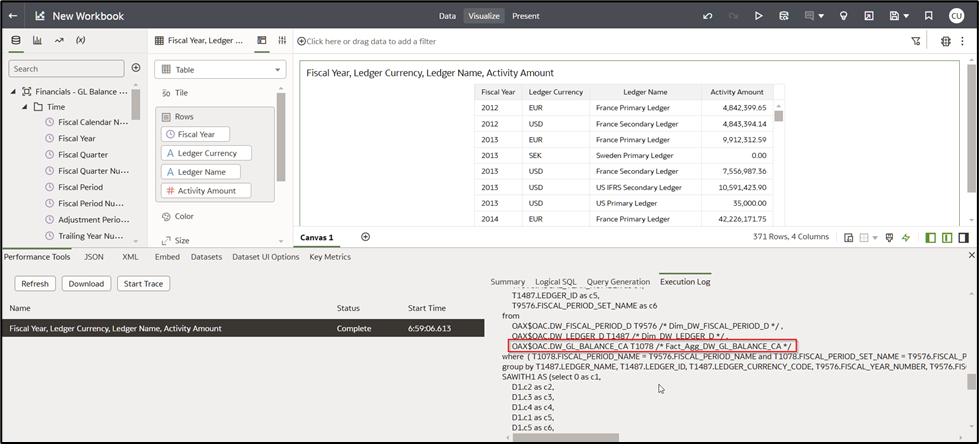Click the Download button
The image size is (979, 444).
coord(86,284)
